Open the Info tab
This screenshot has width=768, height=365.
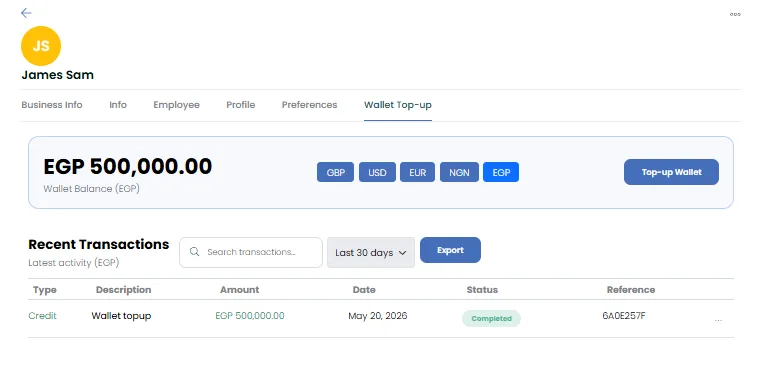pyautogui.click(x=118, y=105)
